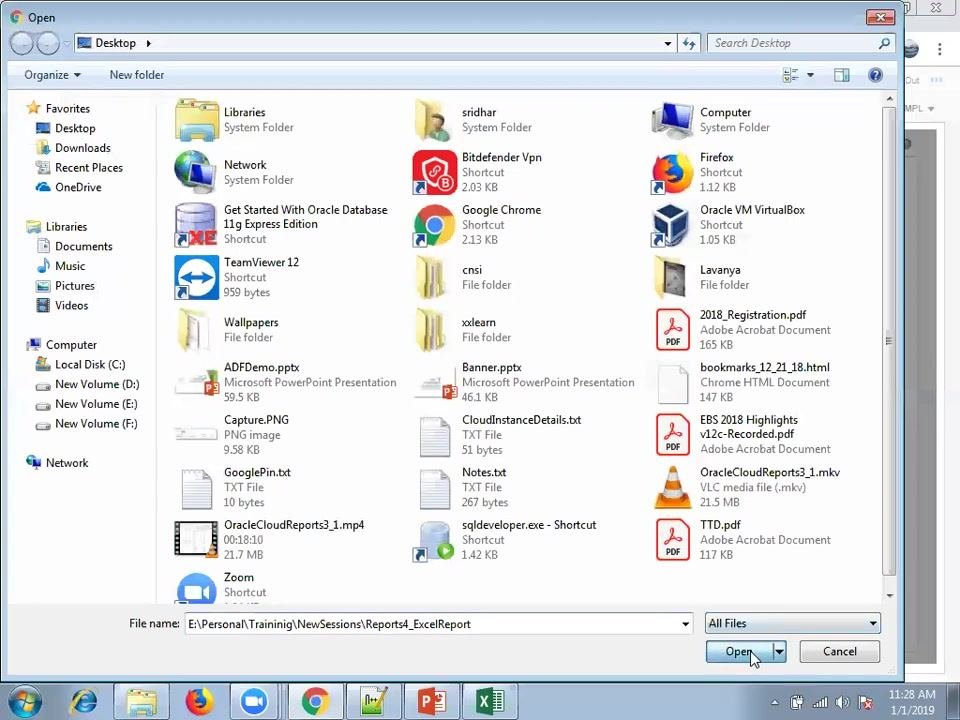Select the Oracle Database 11g Express shortcut icon

[196, 225]
